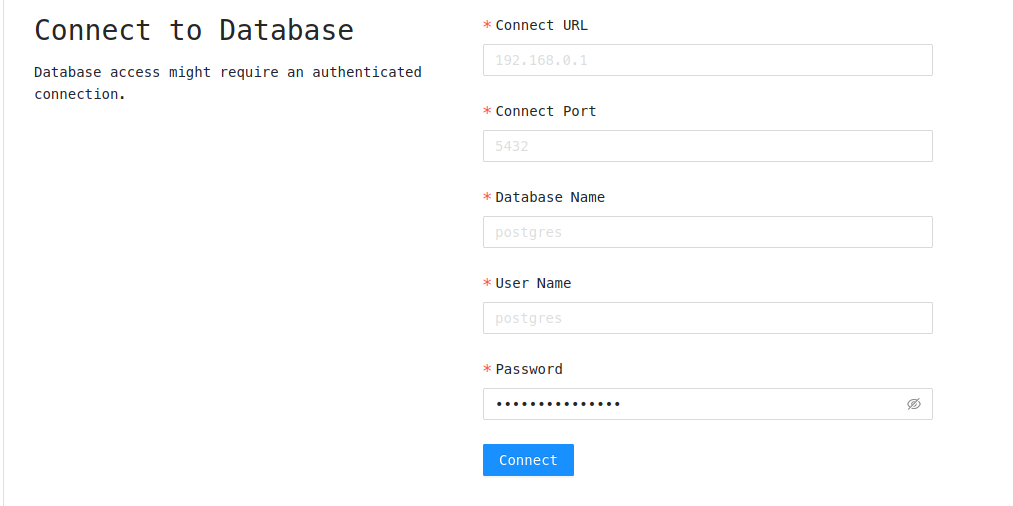Click the Connect URL label
1013x506 pixels.
[541, 25]
